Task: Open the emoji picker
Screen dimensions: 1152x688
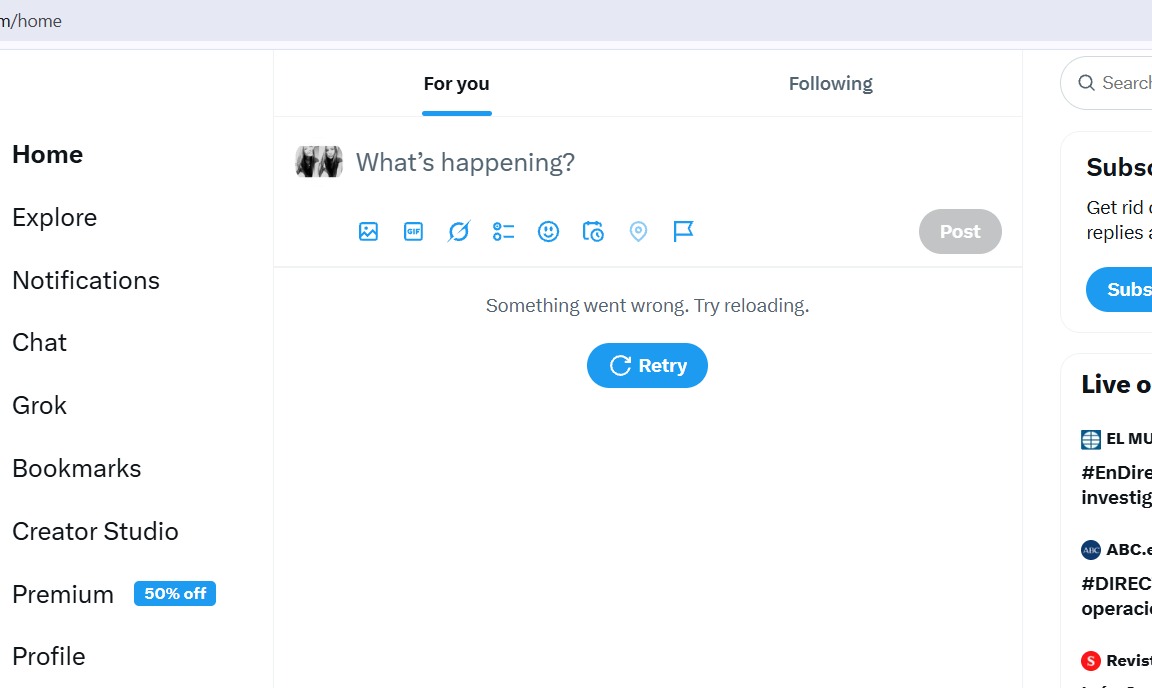Action: pos(548,232)
